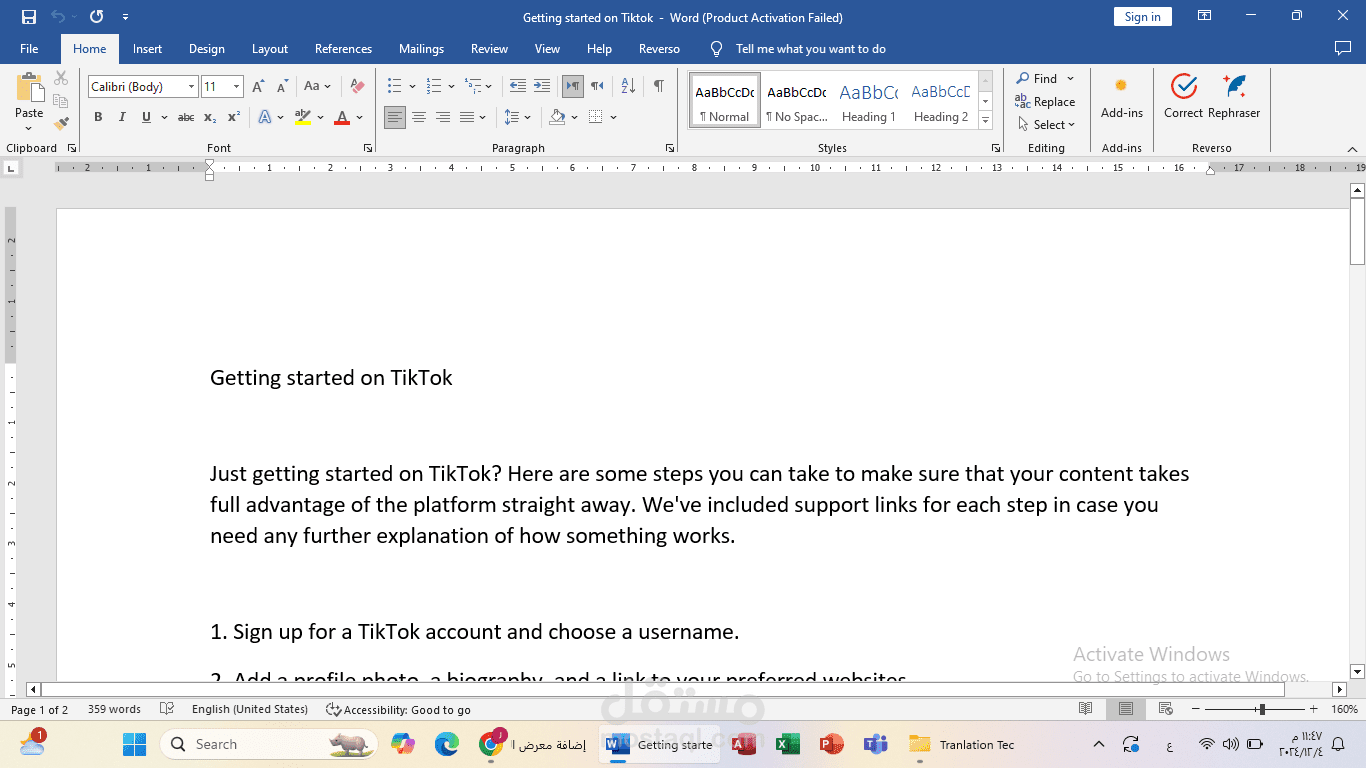
Task: Increase paragraph indent
Action: (541, 86)
